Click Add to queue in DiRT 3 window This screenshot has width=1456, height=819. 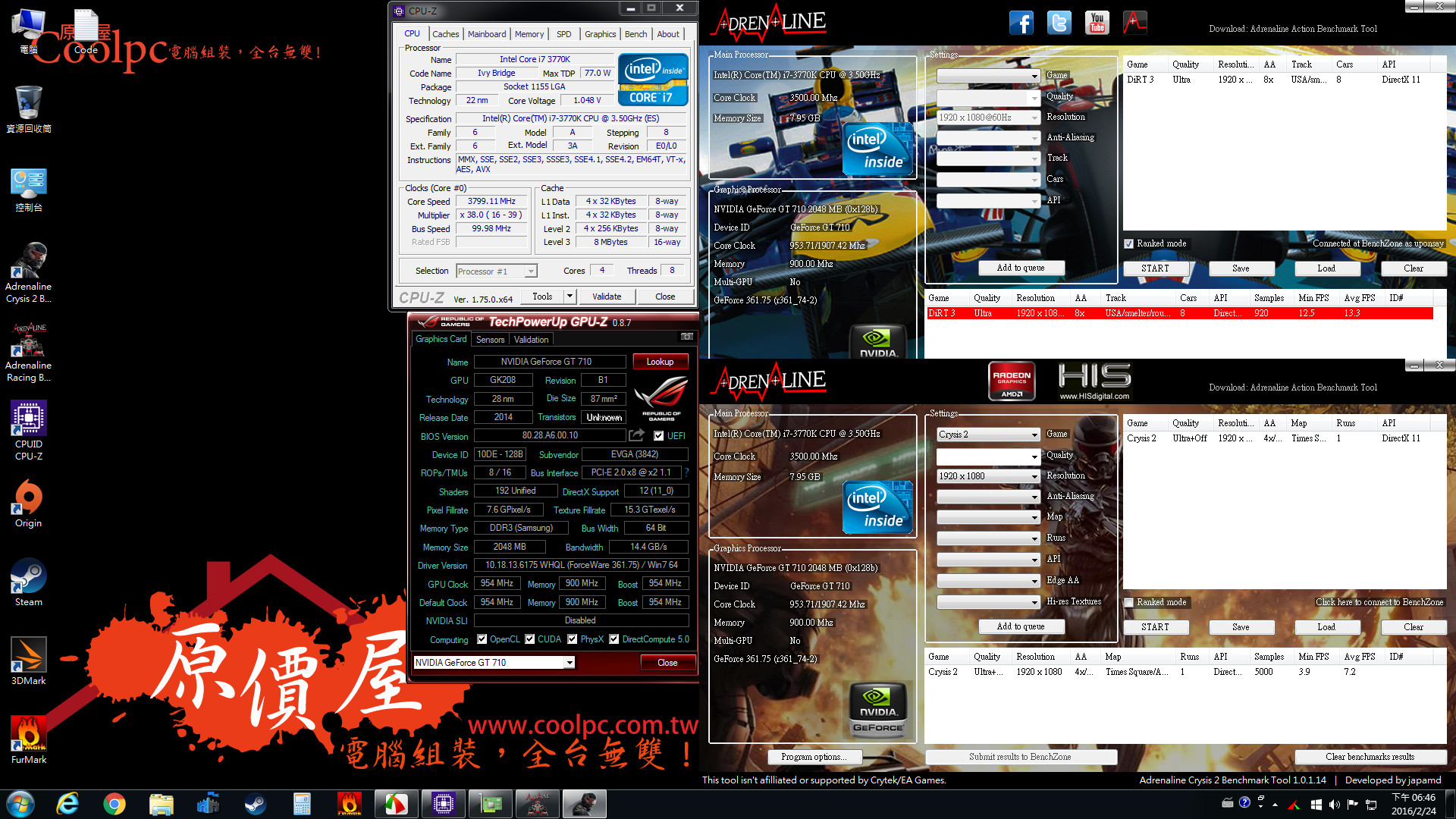[x=1020, y=268]
